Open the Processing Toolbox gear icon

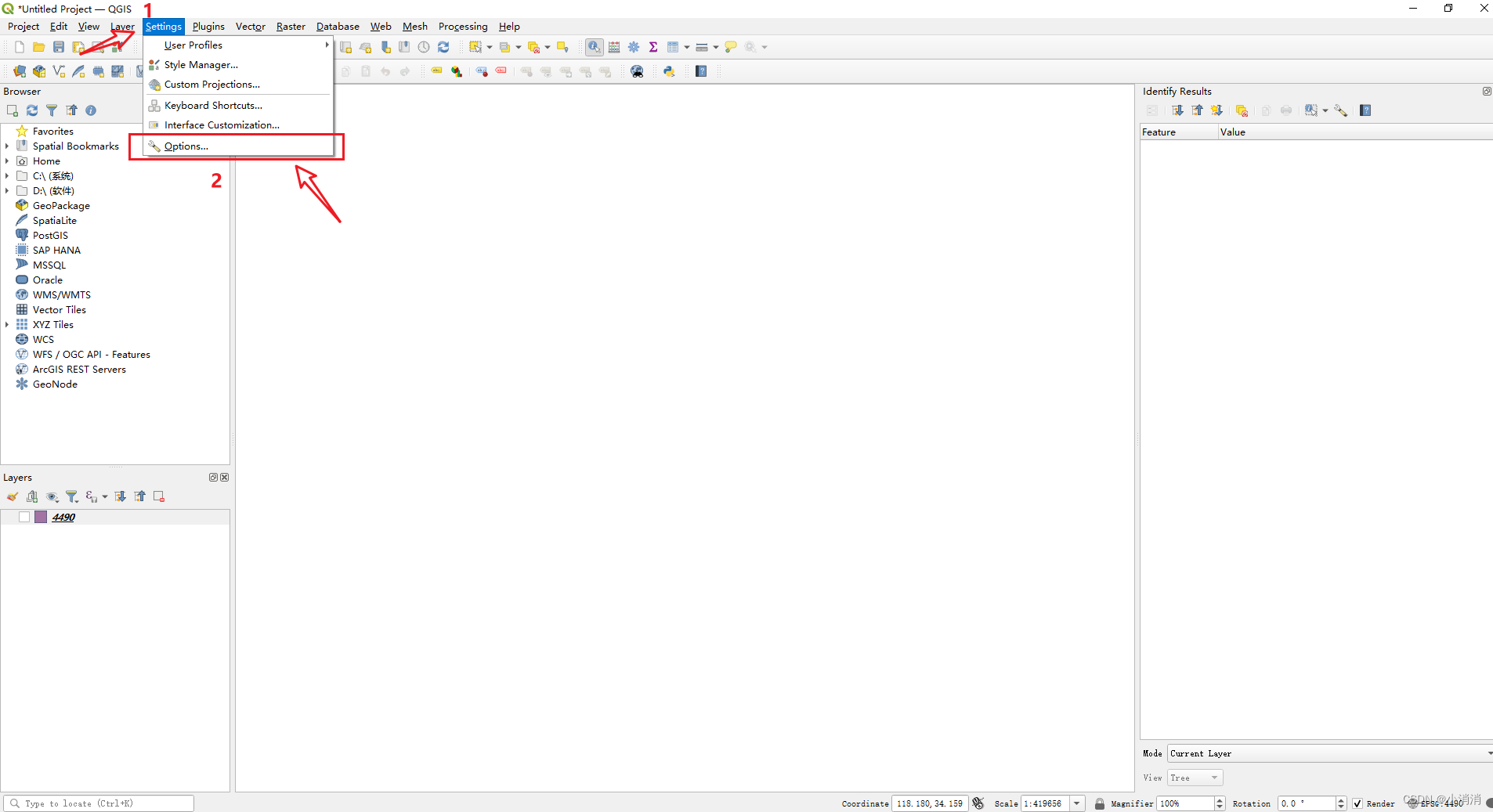pos(634,47)
